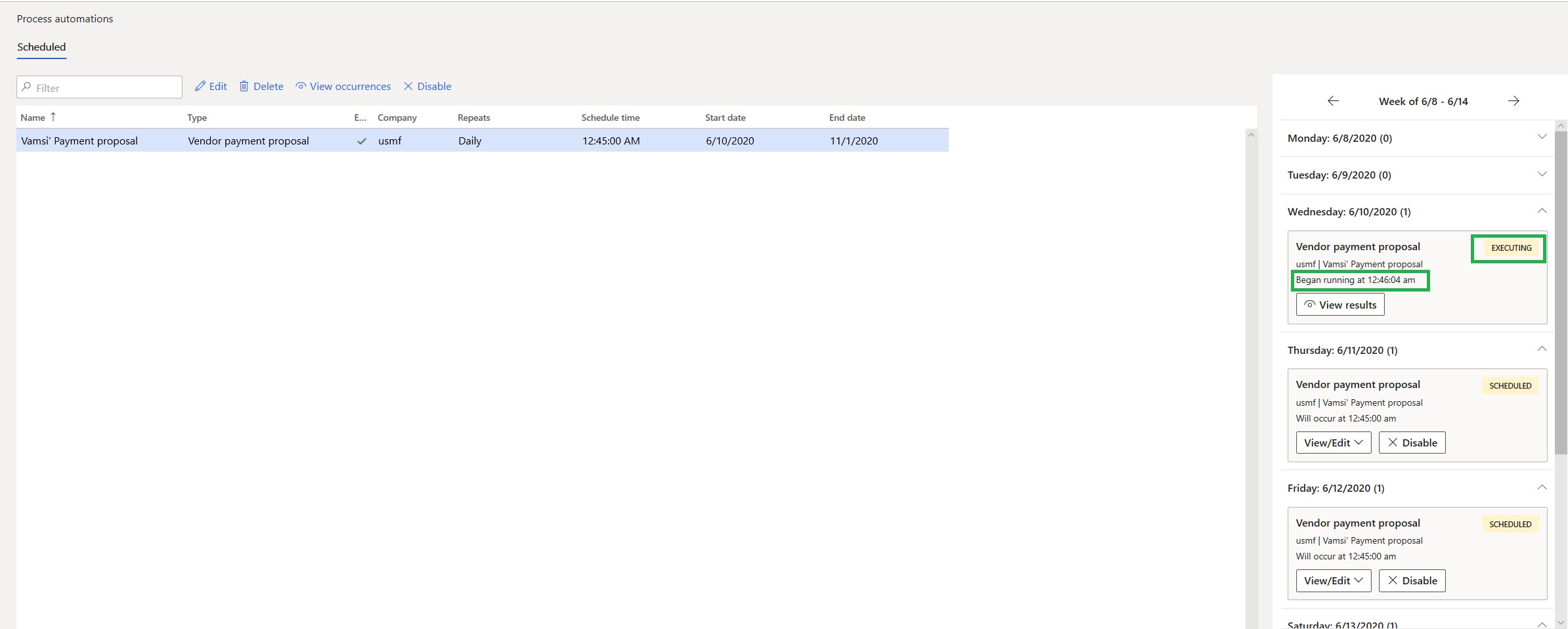
Task: Click into the Filter text field
Action: point(105,88)
